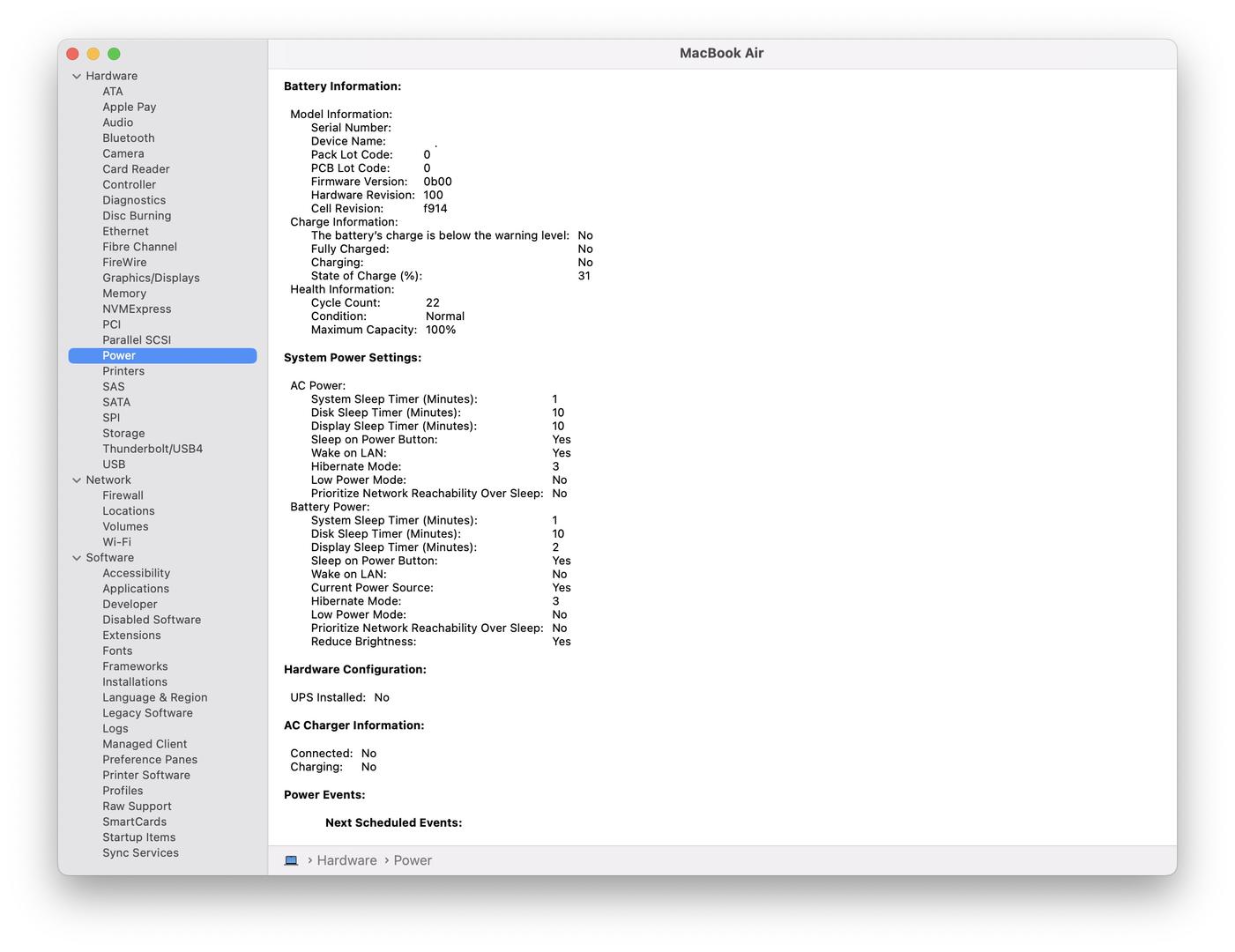Screen dimensions: 1235x952
Task: Open Fonts under Software
Action: (x=117, y=651)
